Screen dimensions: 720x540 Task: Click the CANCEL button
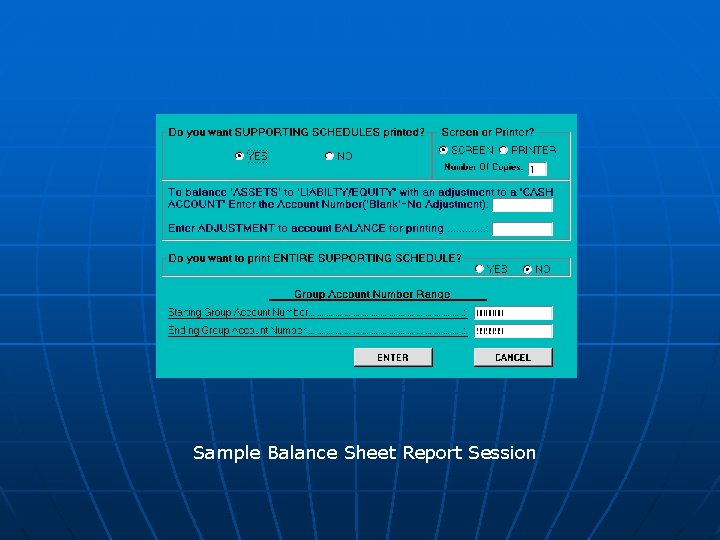(x=513, y=357)
